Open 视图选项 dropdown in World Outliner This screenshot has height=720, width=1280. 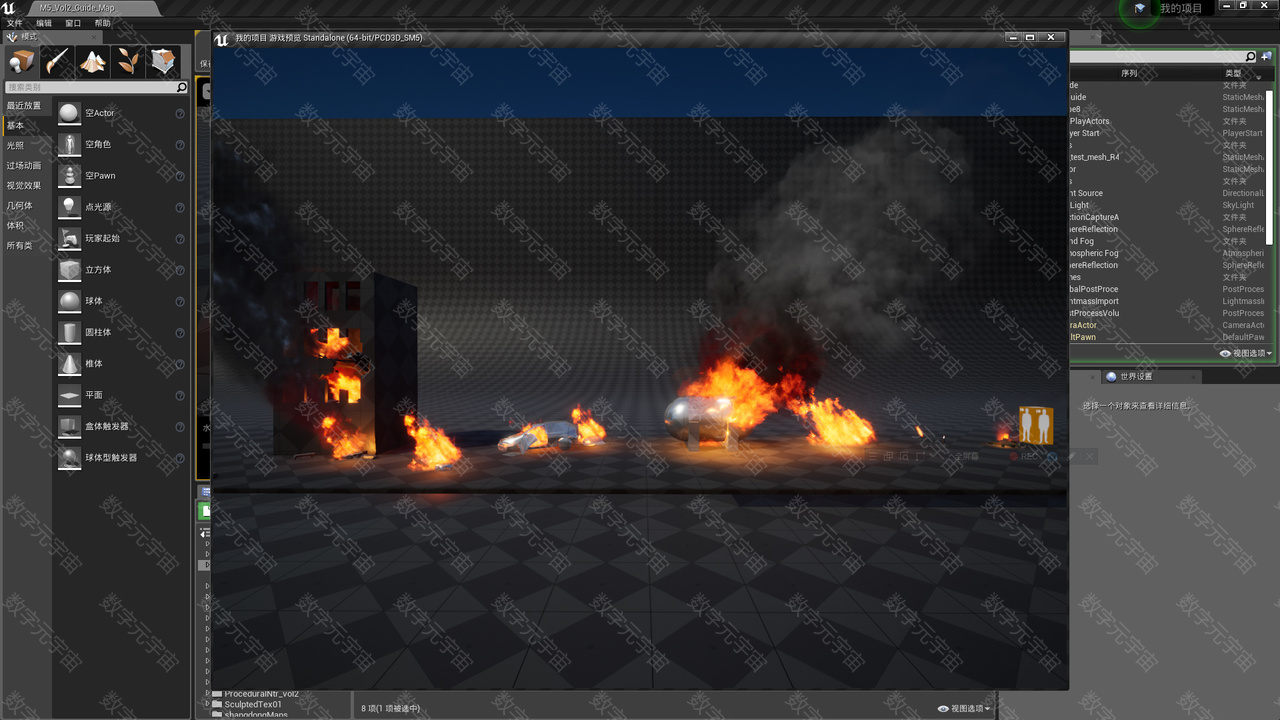point(1246,353)
